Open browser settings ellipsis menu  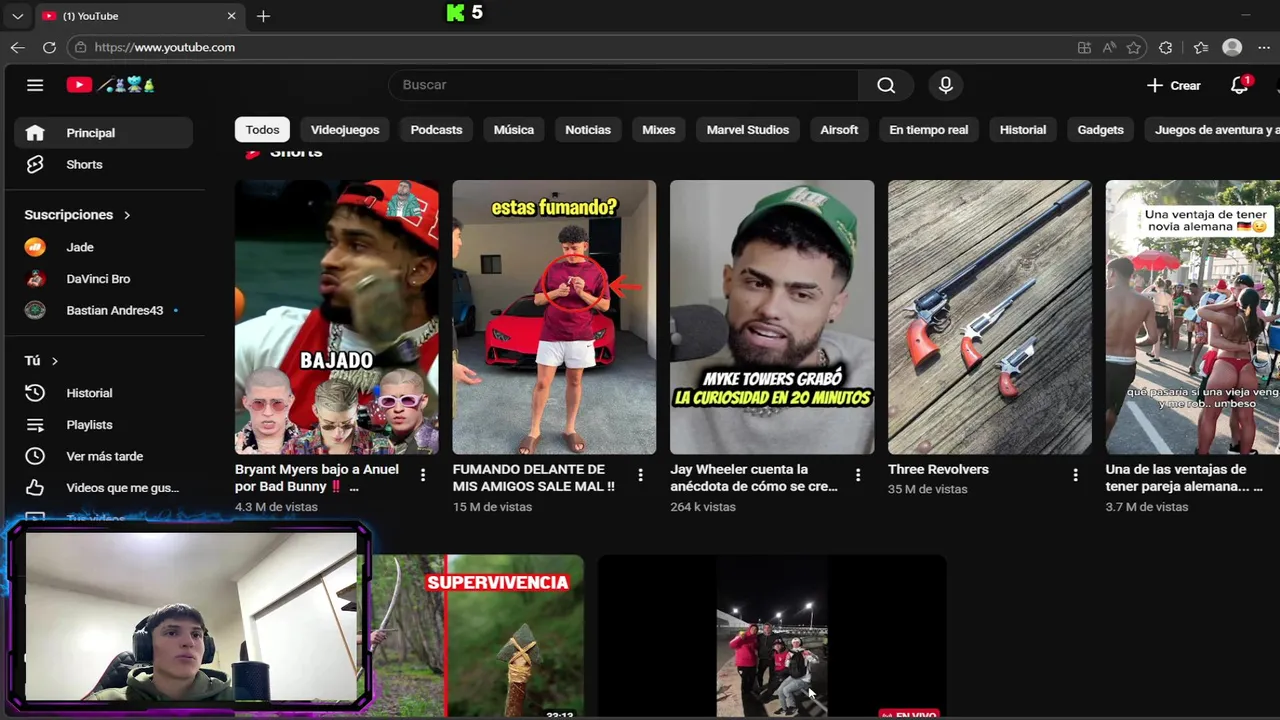point(1264,48)
